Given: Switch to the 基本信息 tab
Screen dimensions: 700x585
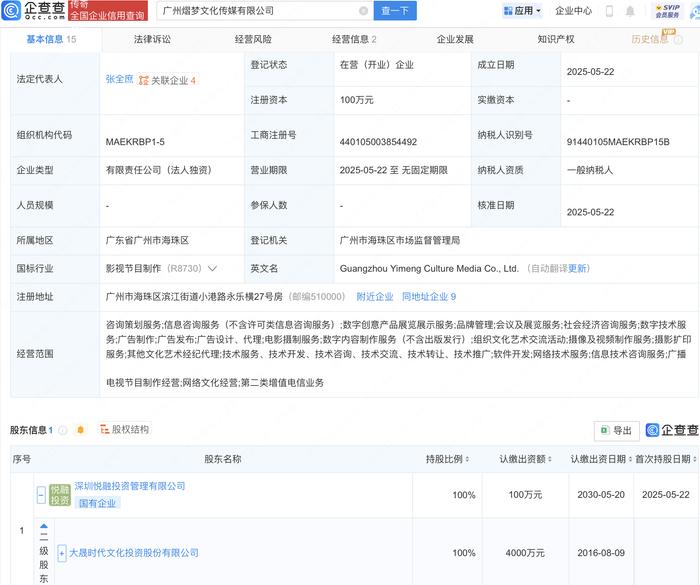Looking at the screenshot, I should pyautogui.click(x=51, y=39).
